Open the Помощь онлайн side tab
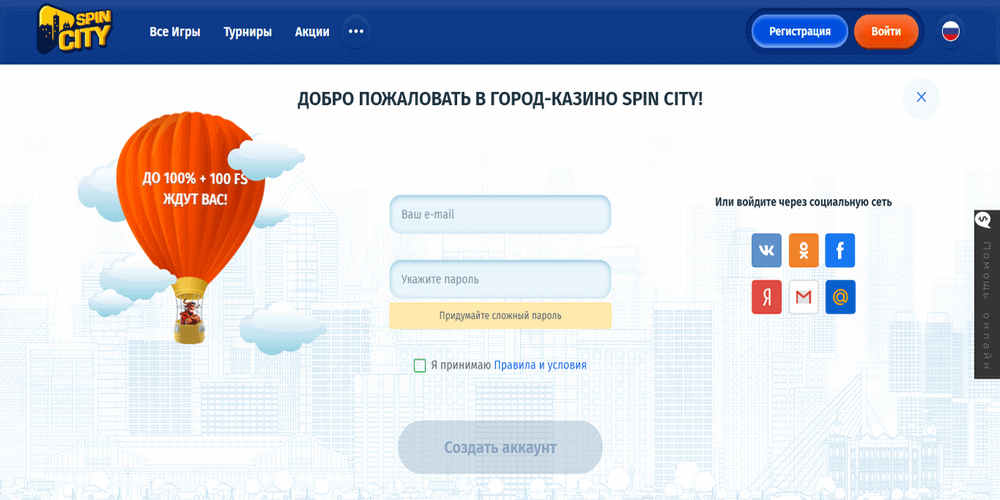1000x500 pixels. [987, 295]
